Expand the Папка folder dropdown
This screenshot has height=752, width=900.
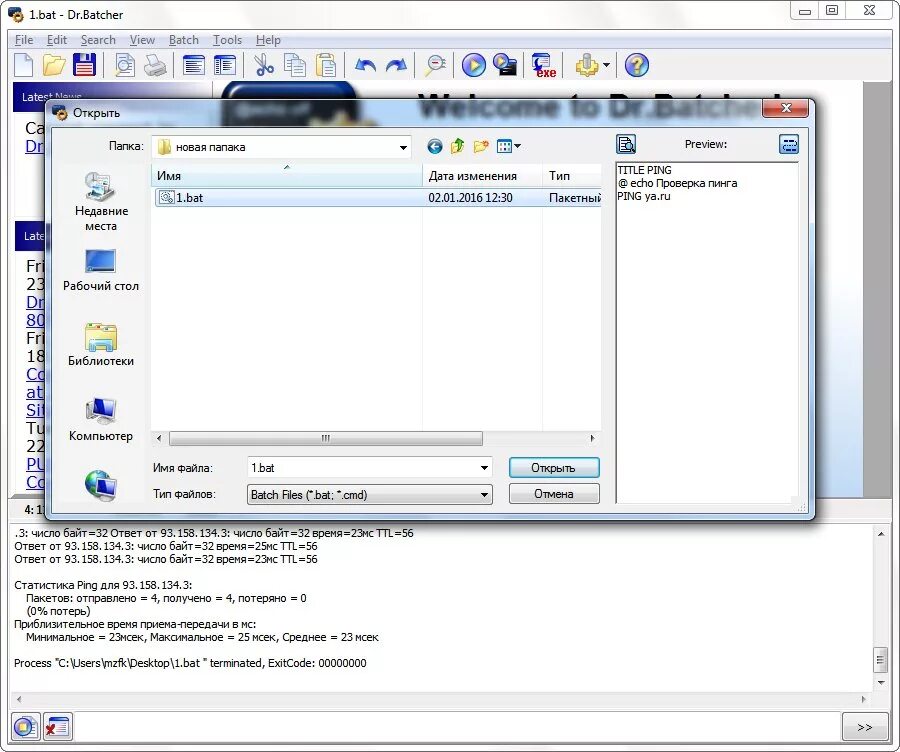(404, 148)
